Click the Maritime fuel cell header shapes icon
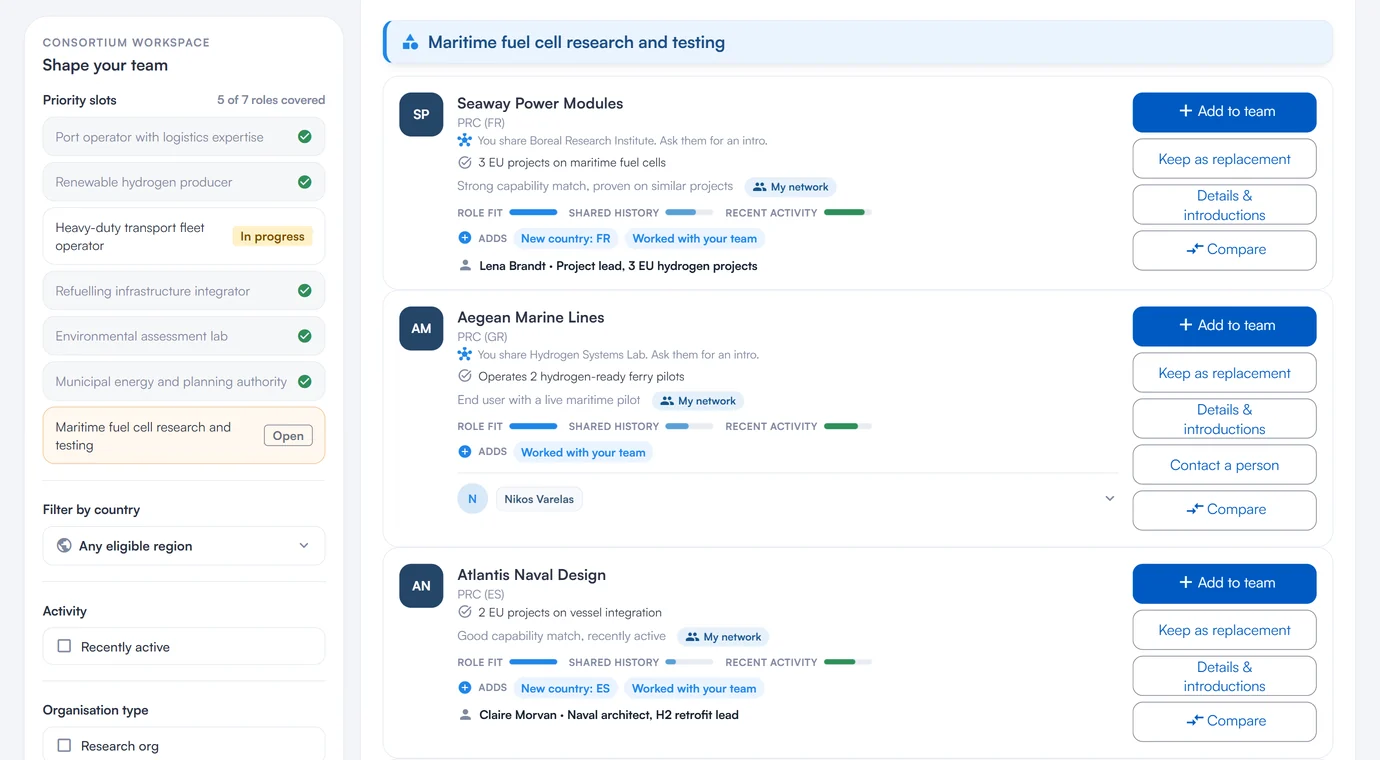The width and height of the screenshot is (1380, 760). pyautogui.click(x=410, y=42)
